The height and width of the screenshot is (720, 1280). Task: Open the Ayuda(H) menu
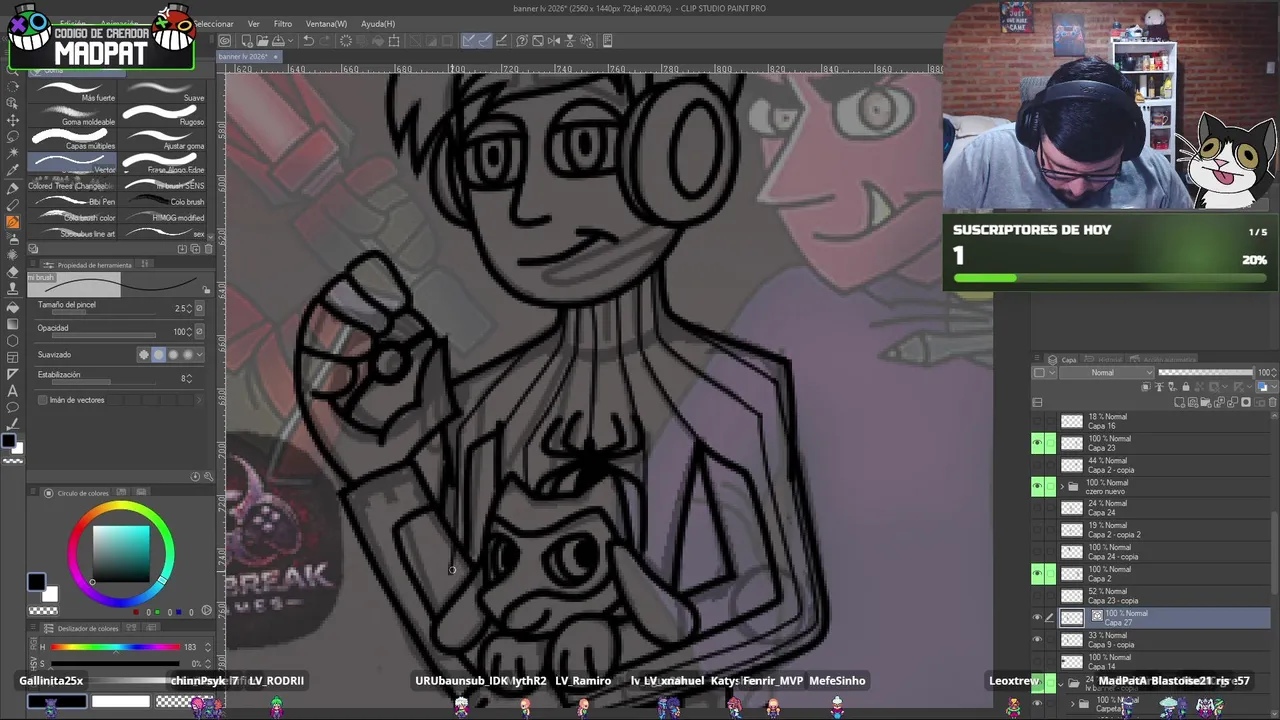pyautogui.click(x=378, y=23)
